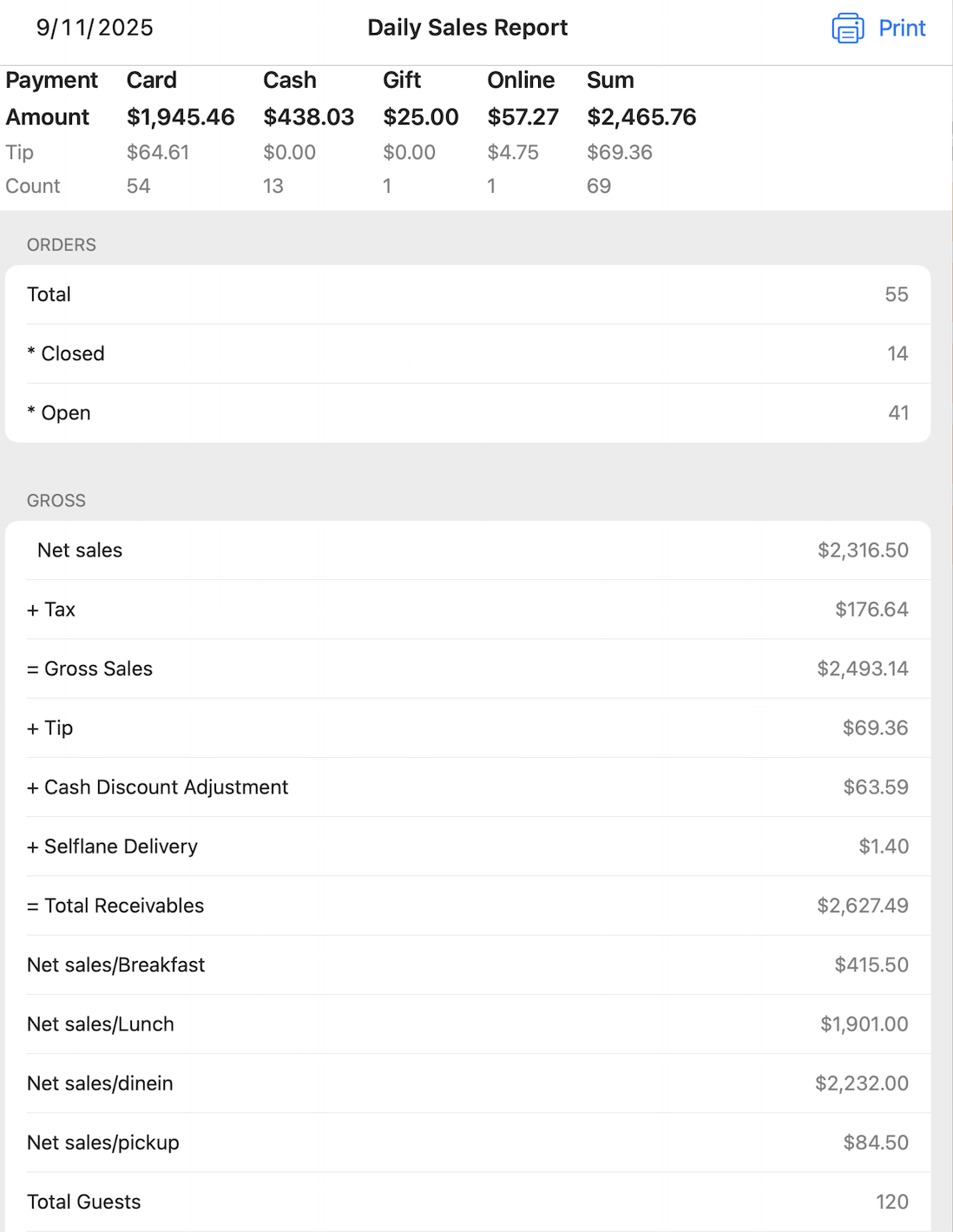Select the Closed orders row
Image resolution: width=953 pixels, height=1232 pixels.
(468, 353)
